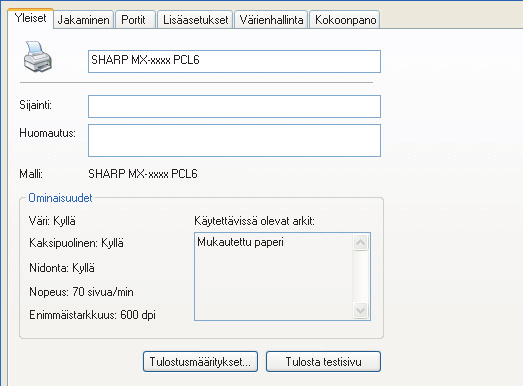This screenshot has height=386, width=523.
Task: Click the printer icon
Action: click(x=38, y=56)
